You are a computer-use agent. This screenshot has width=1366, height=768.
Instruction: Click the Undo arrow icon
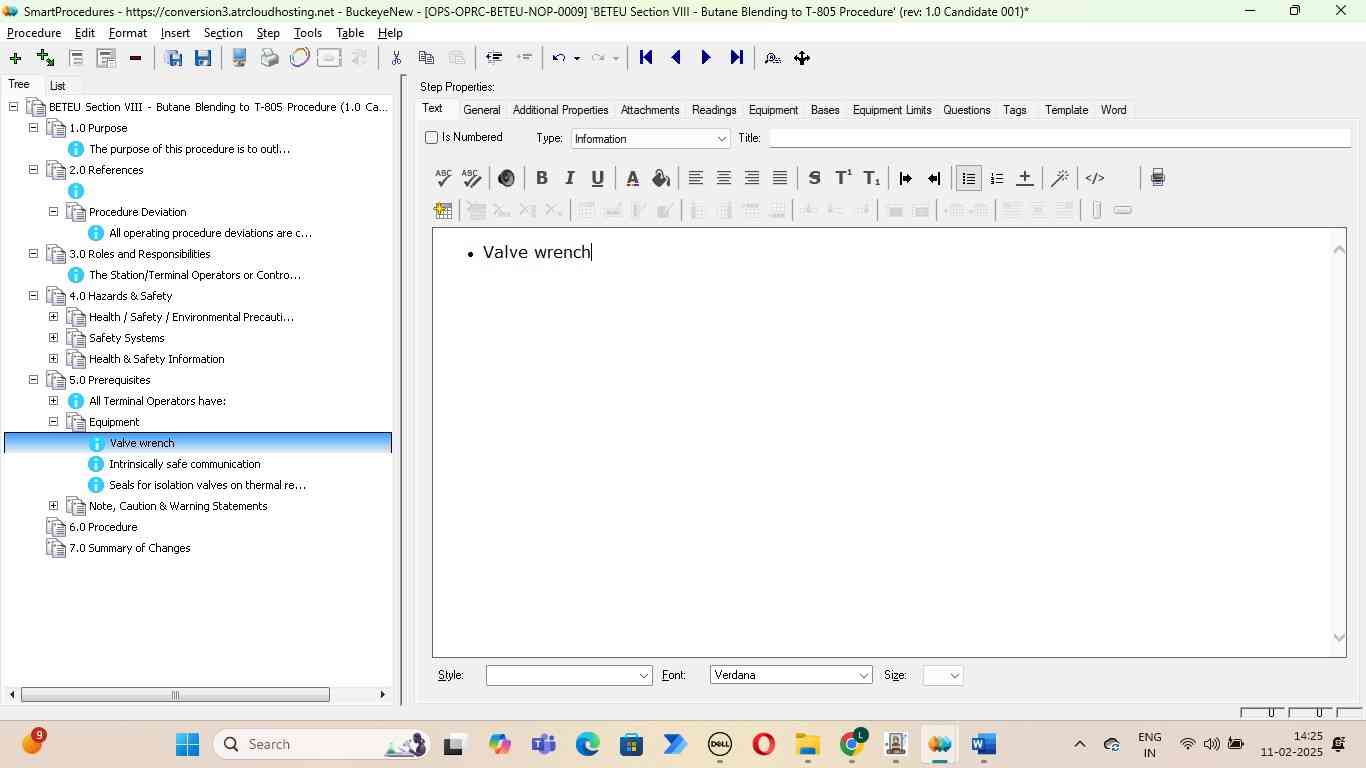tap(559, 58)
